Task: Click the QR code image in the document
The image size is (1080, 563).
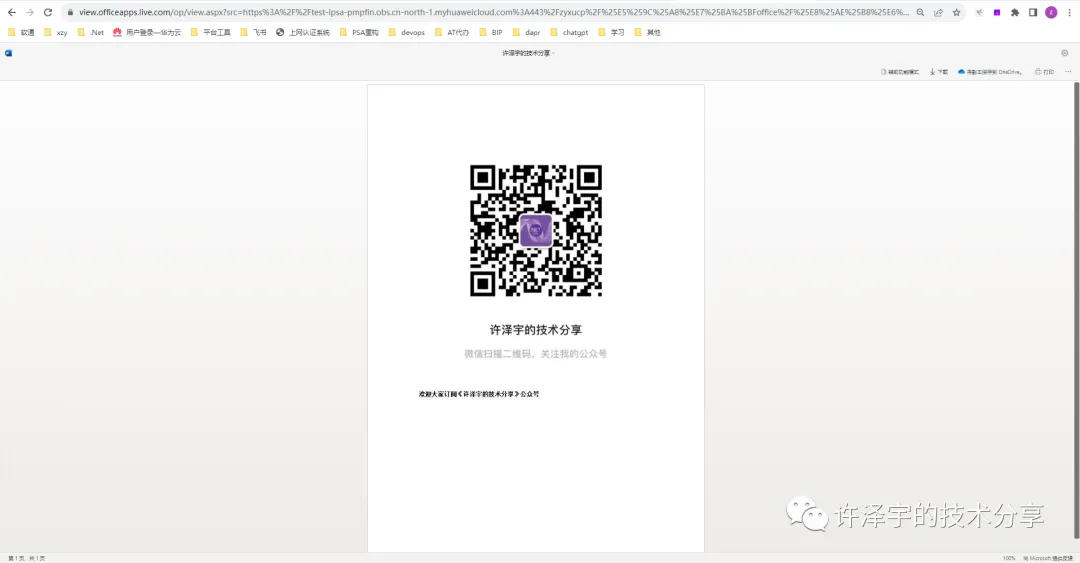Action: click(536, 231)
